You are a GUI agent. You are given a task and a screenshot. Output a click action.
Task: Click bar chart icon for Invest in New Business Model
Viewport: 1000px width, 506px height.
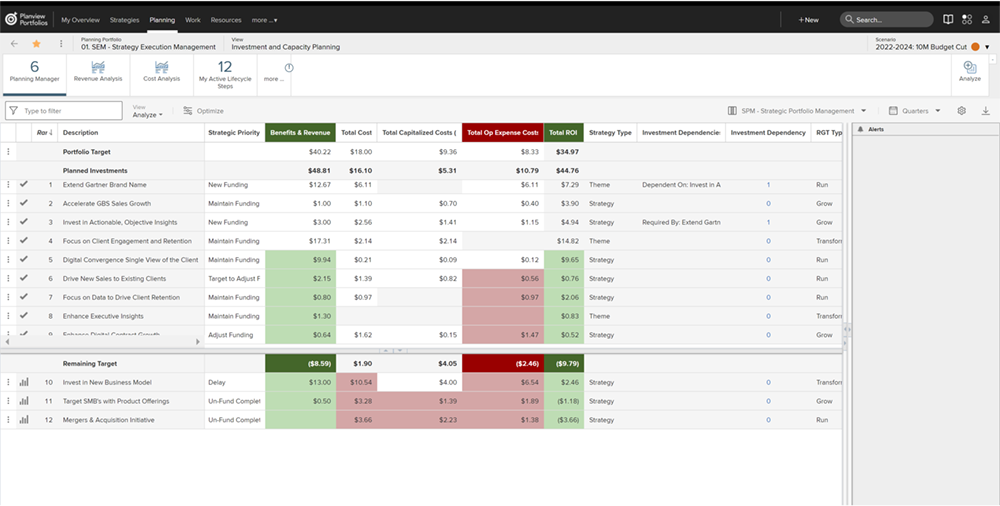(x=23, y=382)
